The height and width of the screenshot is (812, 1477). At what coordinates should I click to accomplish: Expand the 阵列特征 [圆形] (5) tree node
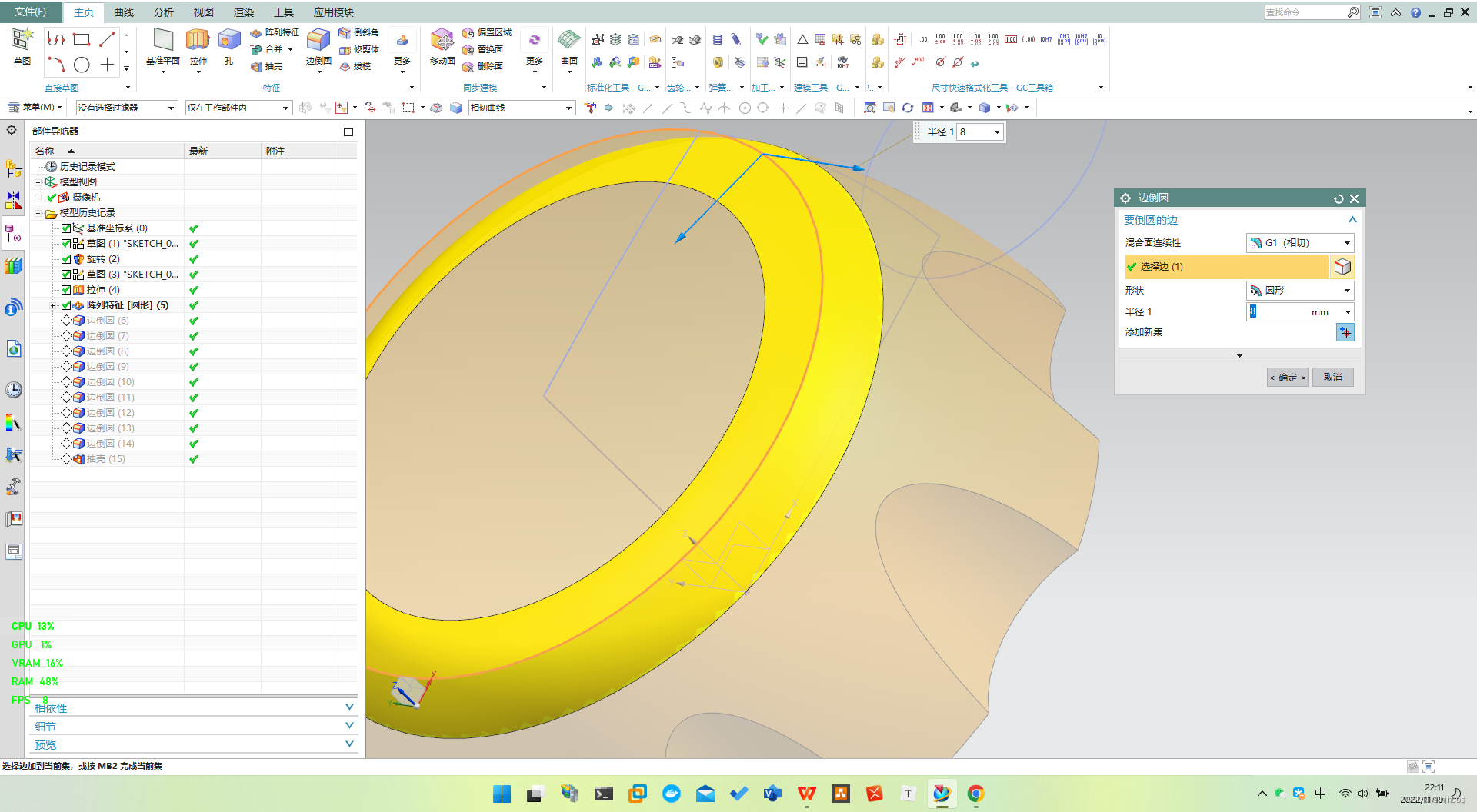(52, 305)
